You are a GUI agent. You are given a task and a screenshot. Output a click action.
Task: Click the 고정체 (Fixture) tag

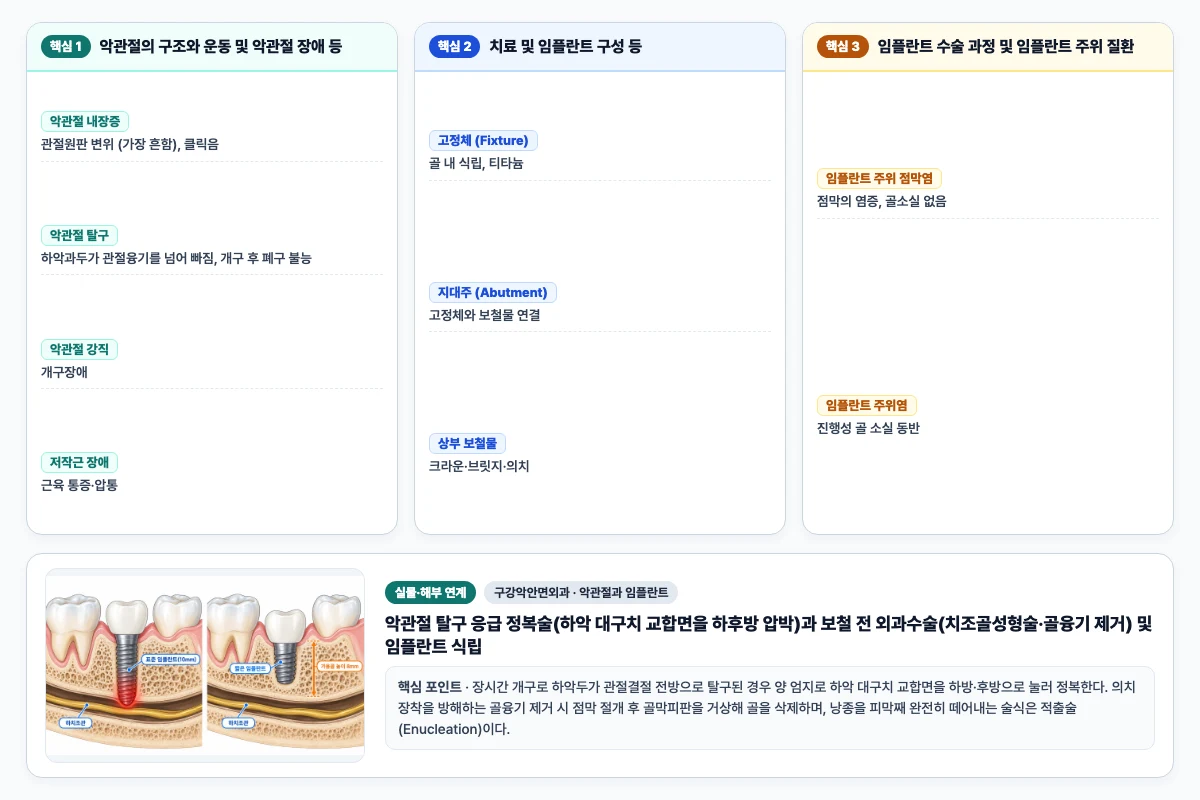point(483,141)
